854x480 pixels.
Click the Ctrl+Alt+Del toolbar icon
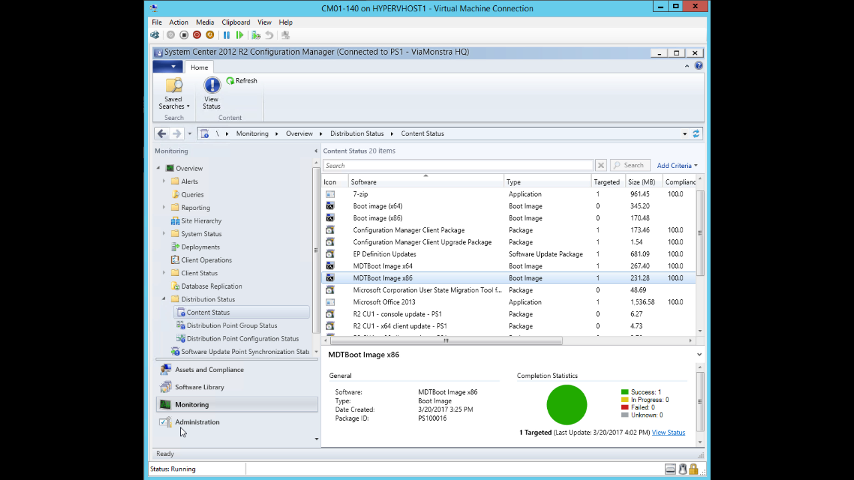155,35
